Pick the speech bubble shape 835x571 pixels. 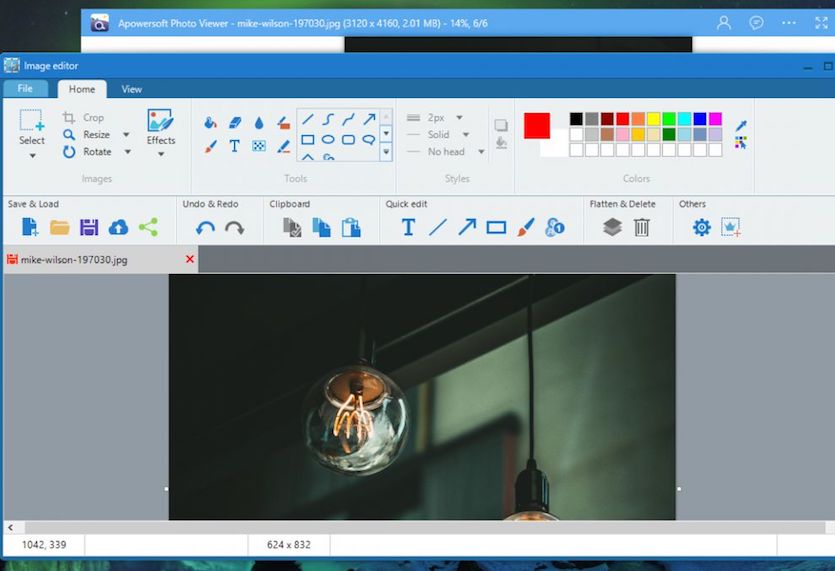point(369,140)
